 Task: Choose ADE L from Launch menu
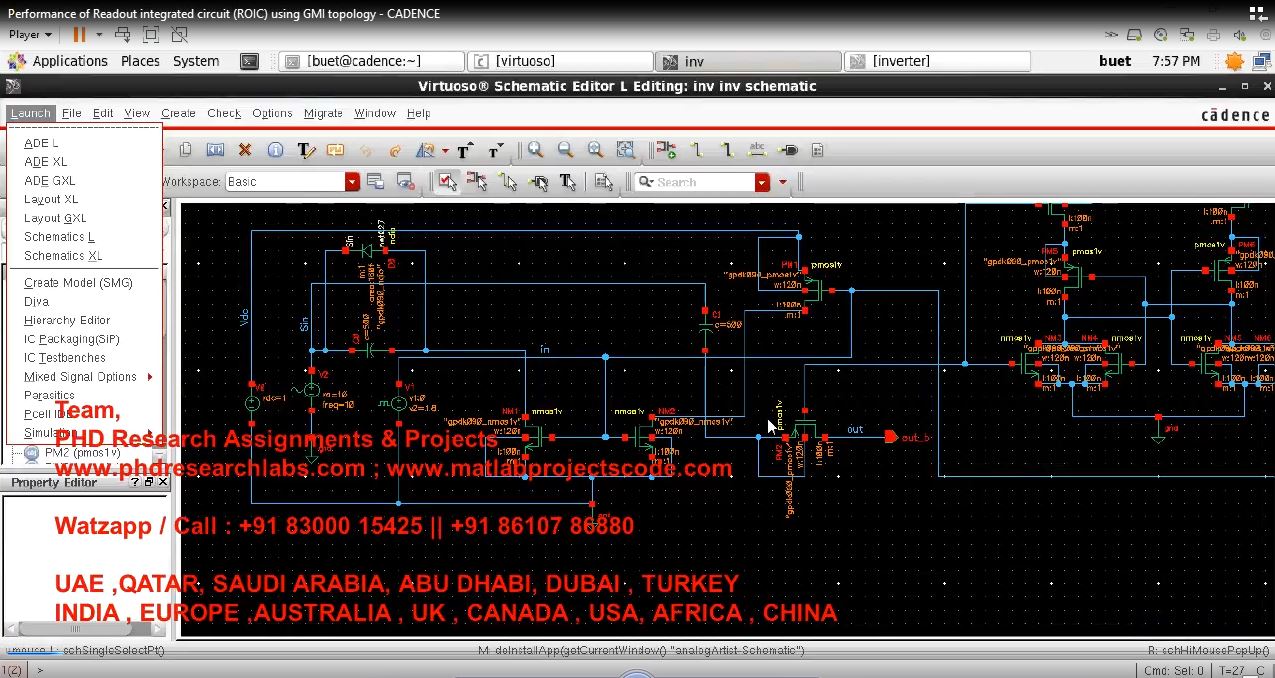click(x=41, y=143)
